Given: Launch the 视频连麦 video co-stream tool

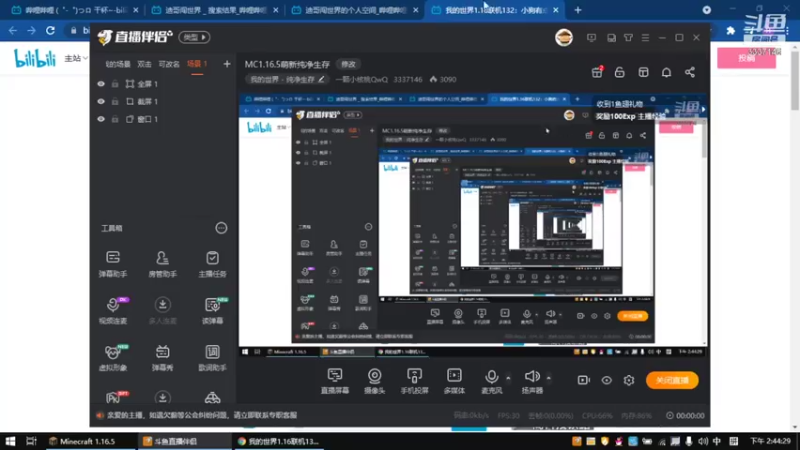Looking at the screenshot, I should 113,310.
